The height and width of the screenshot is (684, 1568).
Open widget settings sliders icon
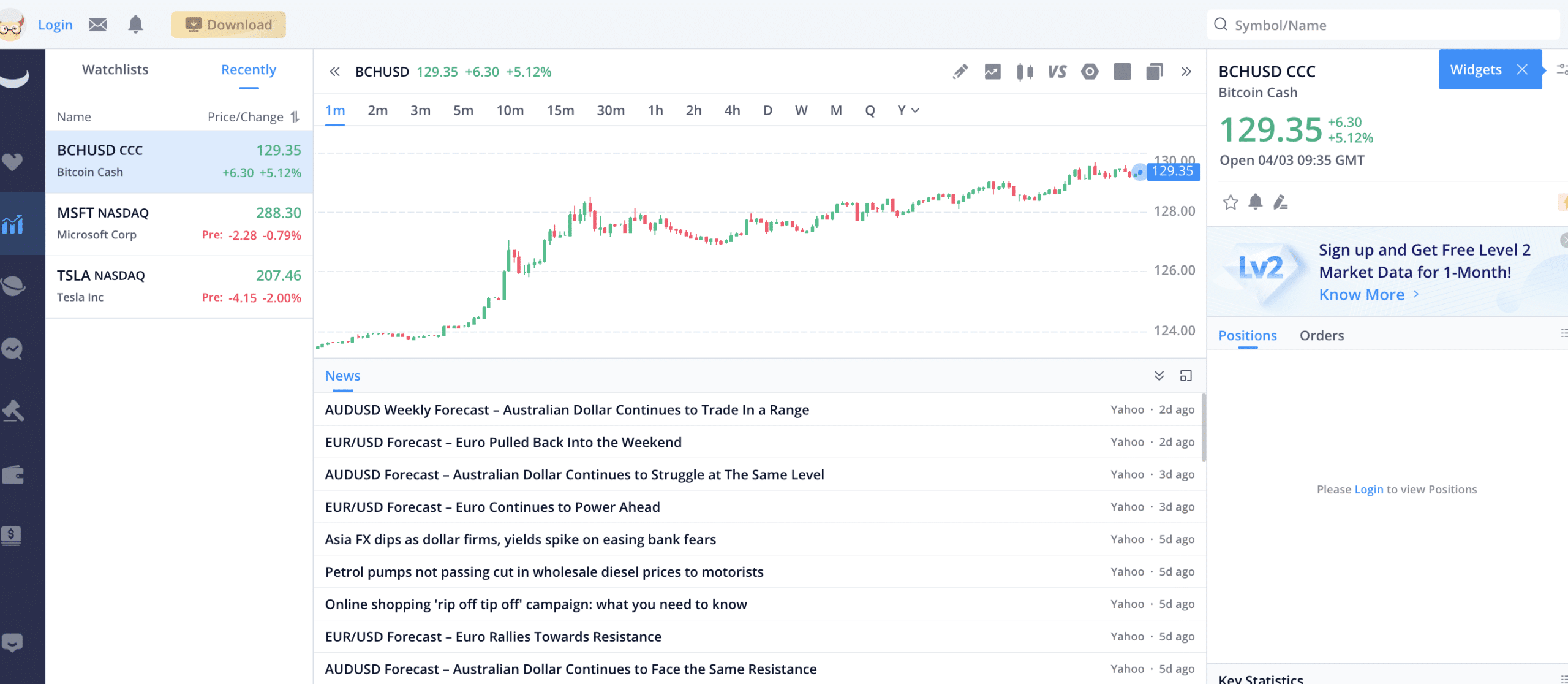pos(1562,69)
